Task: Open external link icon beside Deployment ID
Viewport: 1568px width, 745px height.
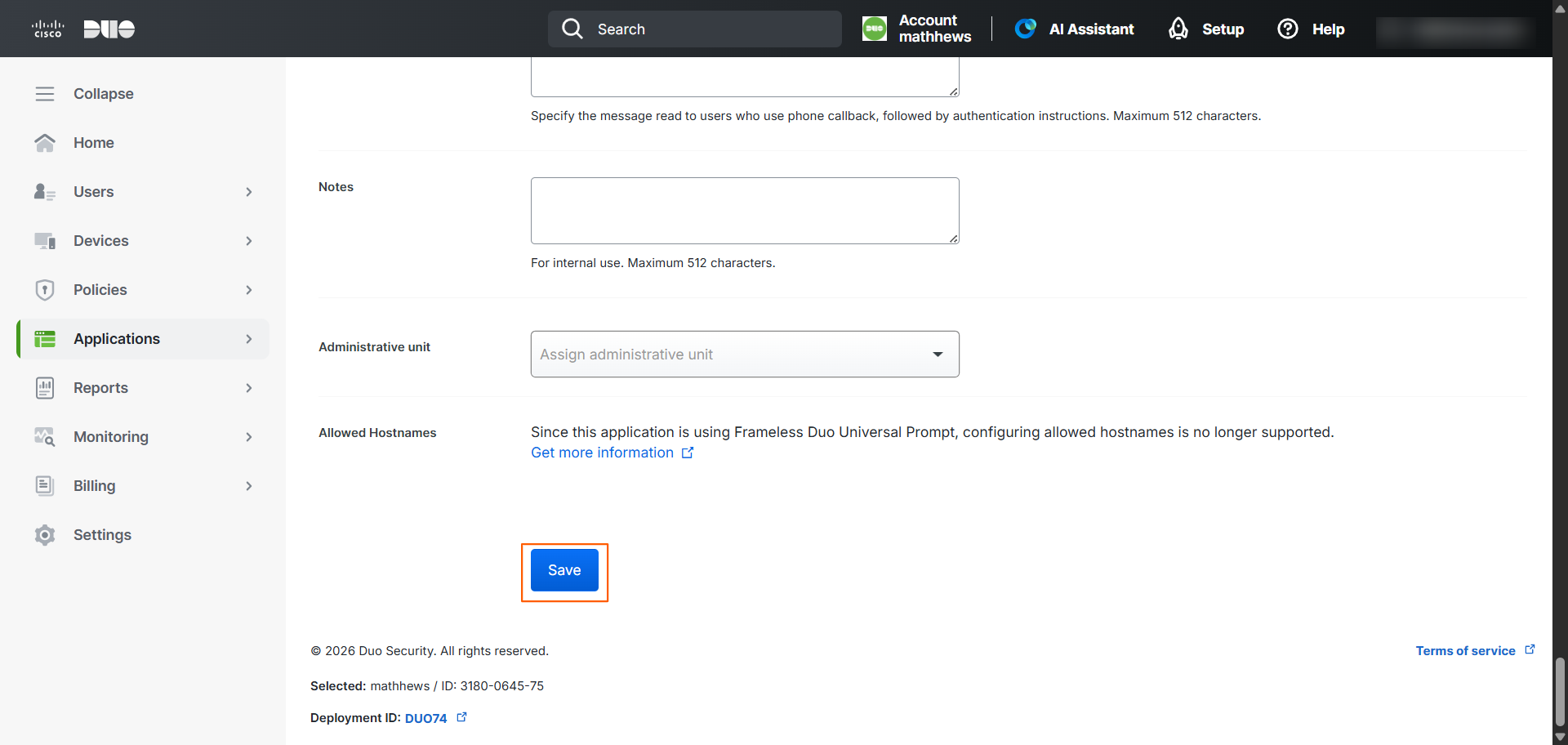Action: click(x=461, y=717)
